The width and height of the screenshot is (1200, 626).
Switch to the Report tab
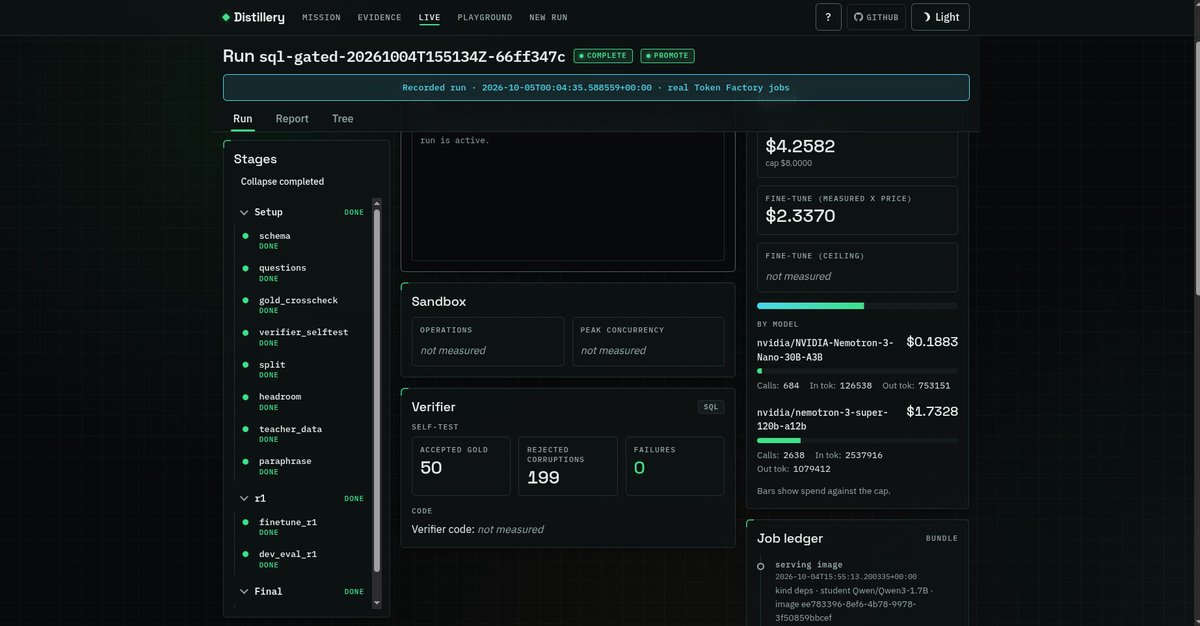click(x=292, y=119)
